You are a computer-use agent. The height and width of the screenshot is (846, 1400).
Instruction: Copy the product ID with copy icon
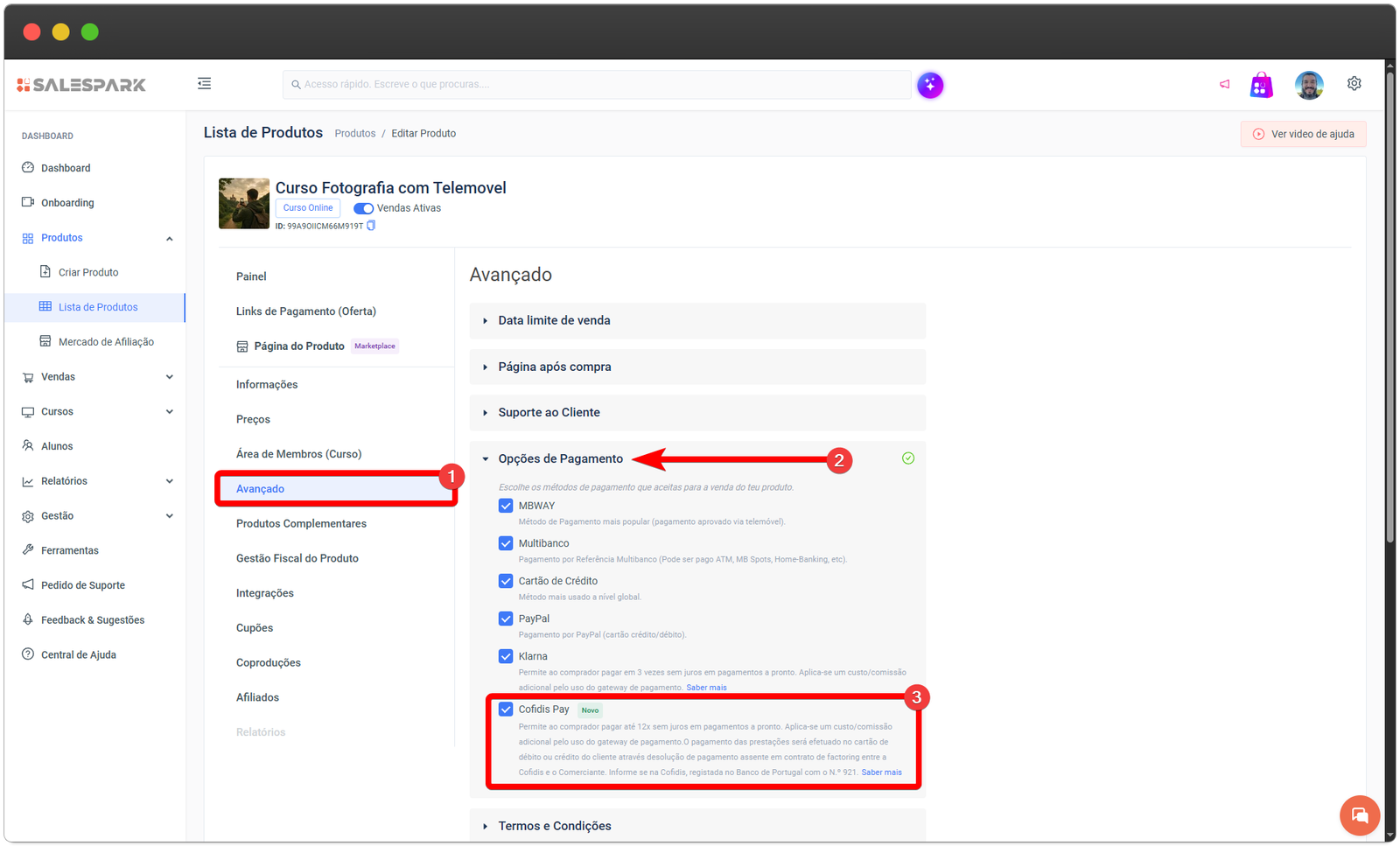point(371,226)
